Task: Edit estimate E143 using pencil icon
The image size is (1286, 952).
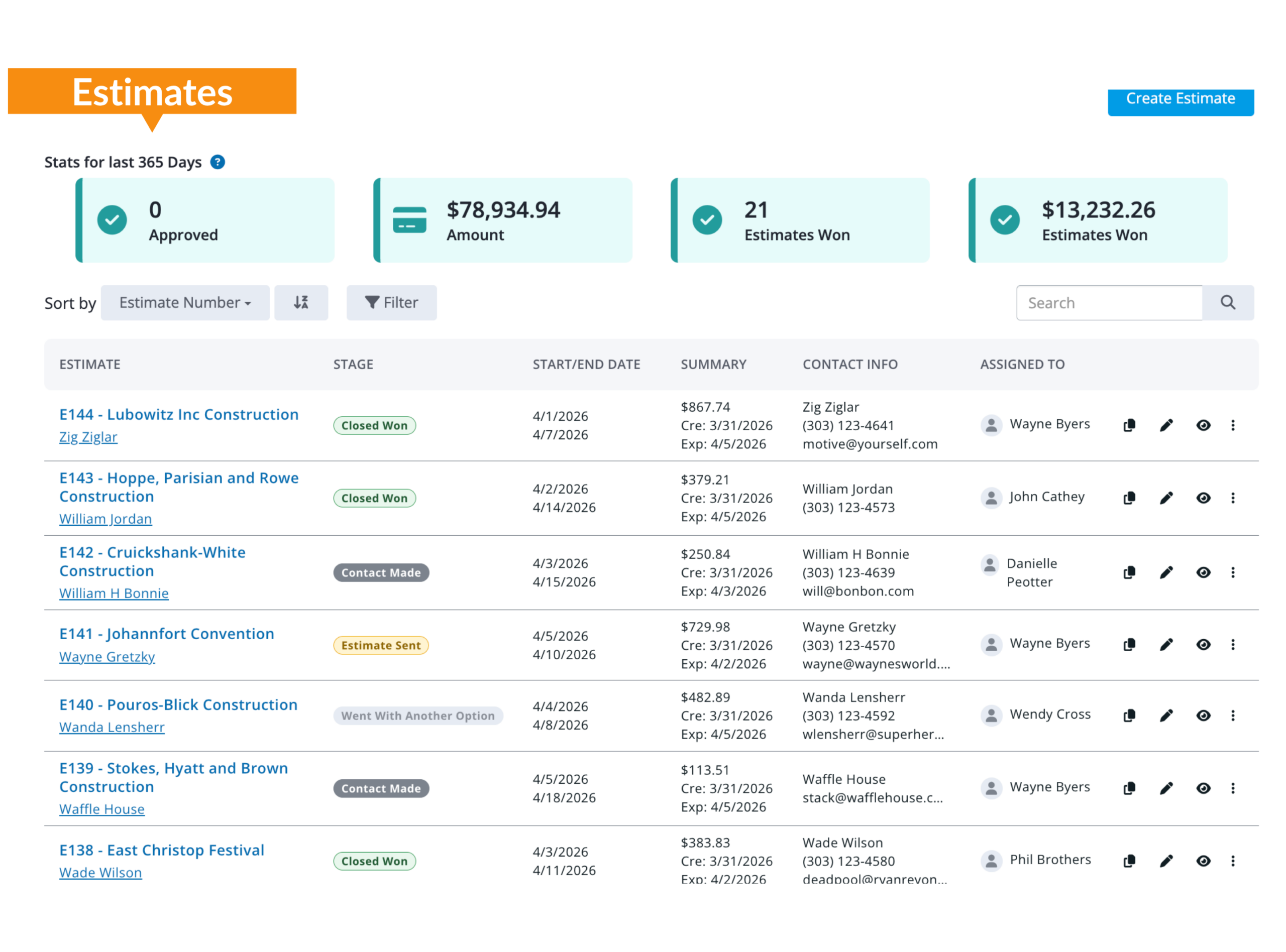Action: (1166, 498)
